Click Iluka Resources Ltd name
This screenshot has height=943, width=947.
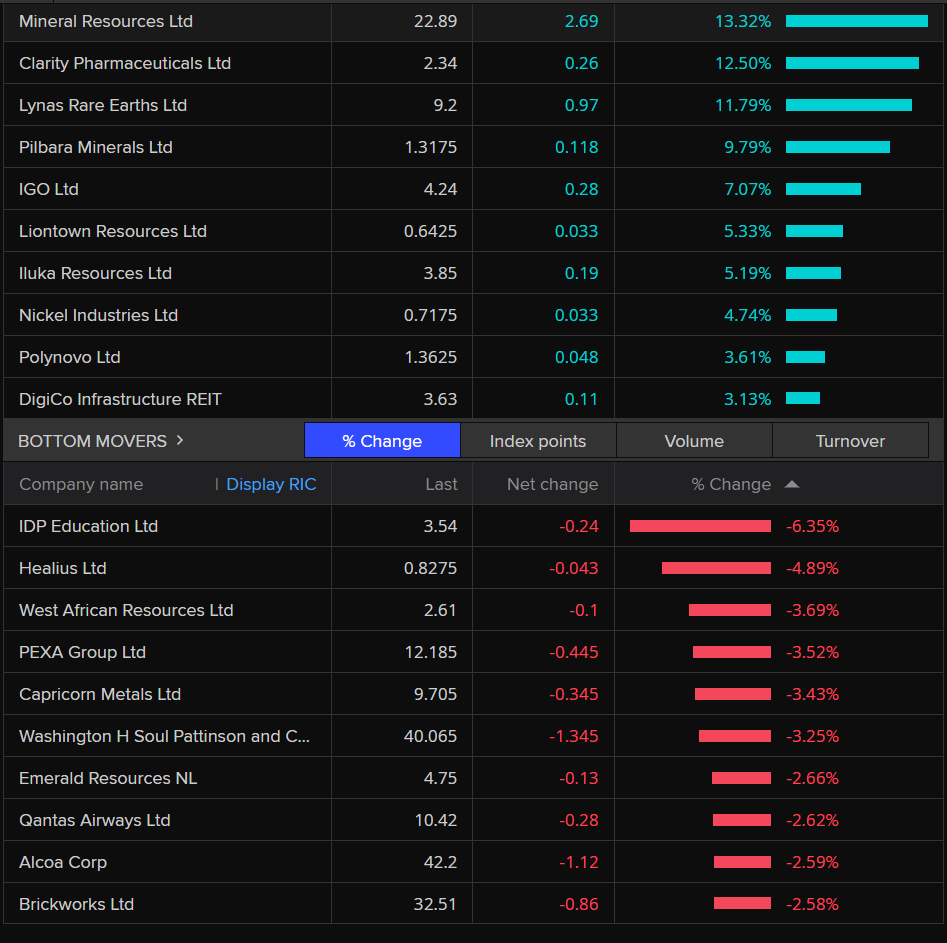tap(95, 273)
